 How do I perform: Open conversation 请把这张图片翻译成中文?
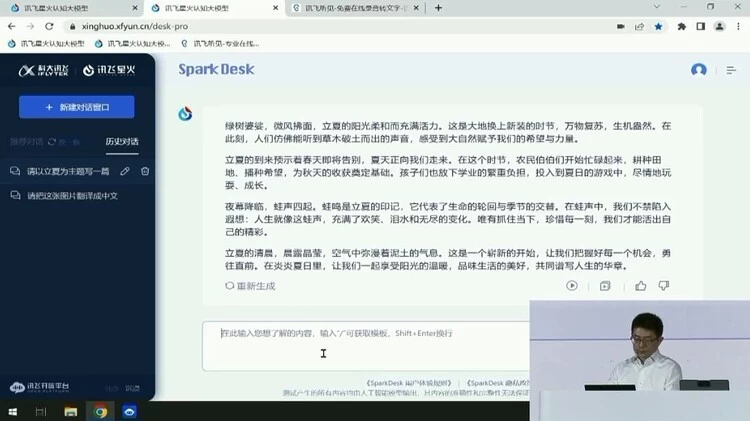coord(72,196)
